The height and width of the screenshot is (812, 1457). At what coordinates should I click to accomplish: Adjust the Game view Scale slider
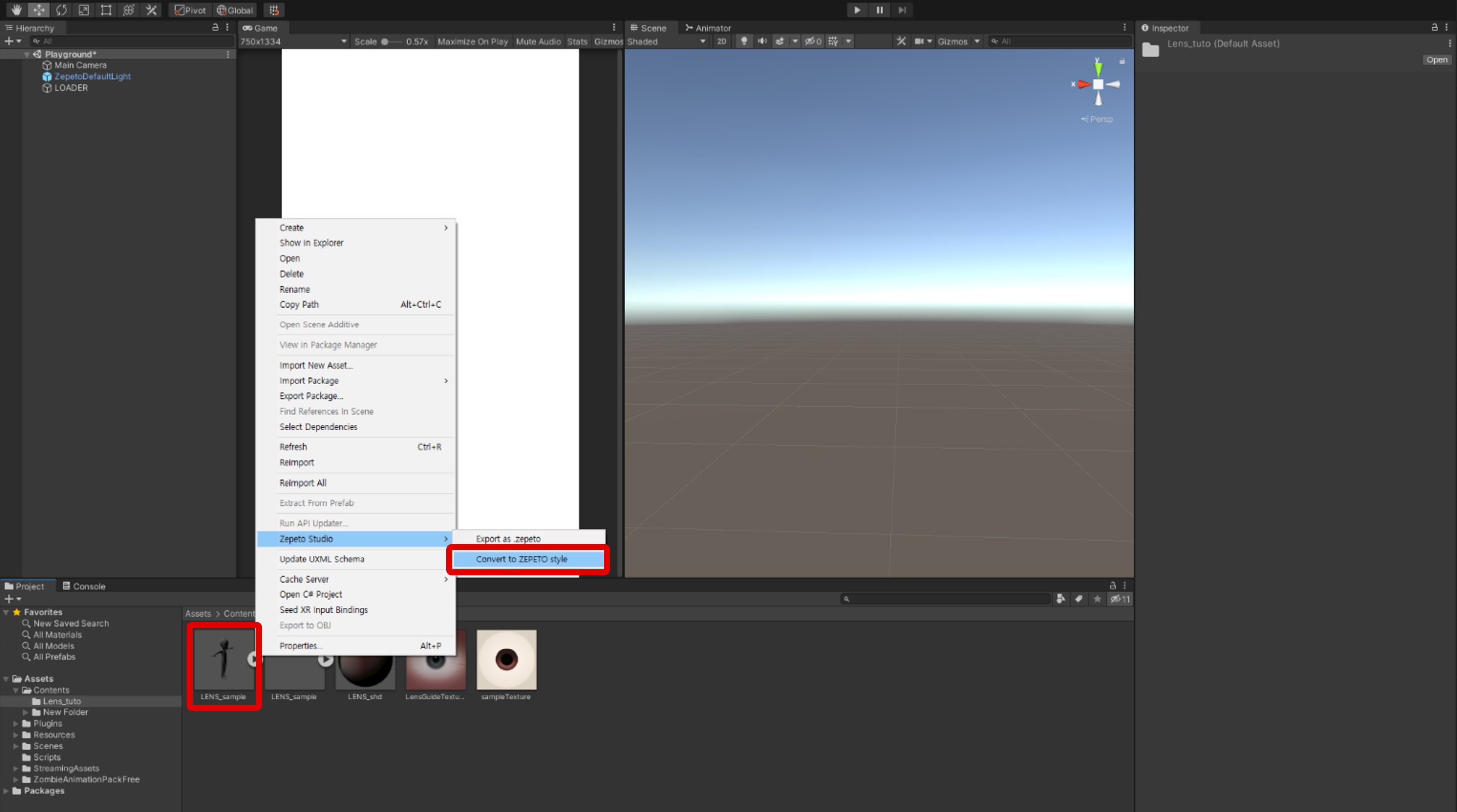click(x=385, y=41)
